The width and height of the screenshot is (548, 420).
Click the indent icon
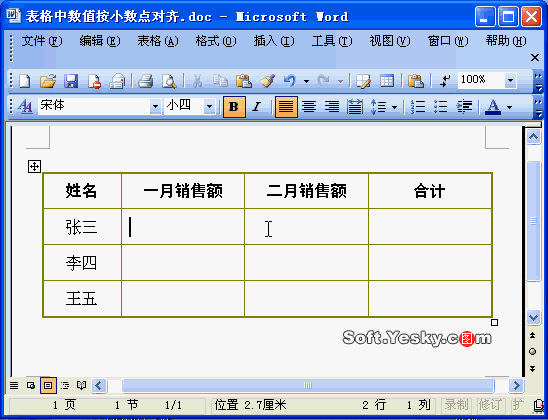coord(464,107)
